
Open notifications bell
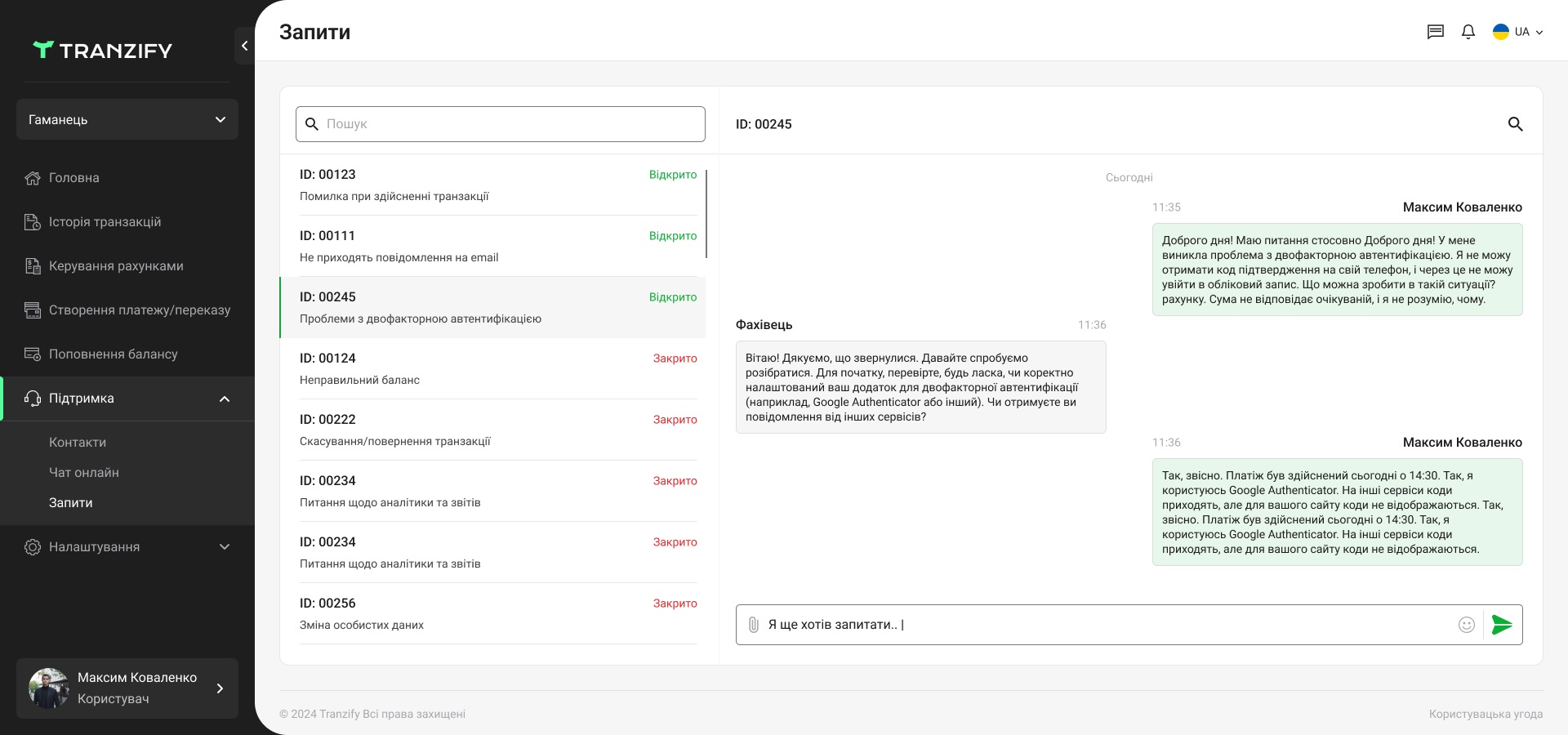[x=1468, y=32]
